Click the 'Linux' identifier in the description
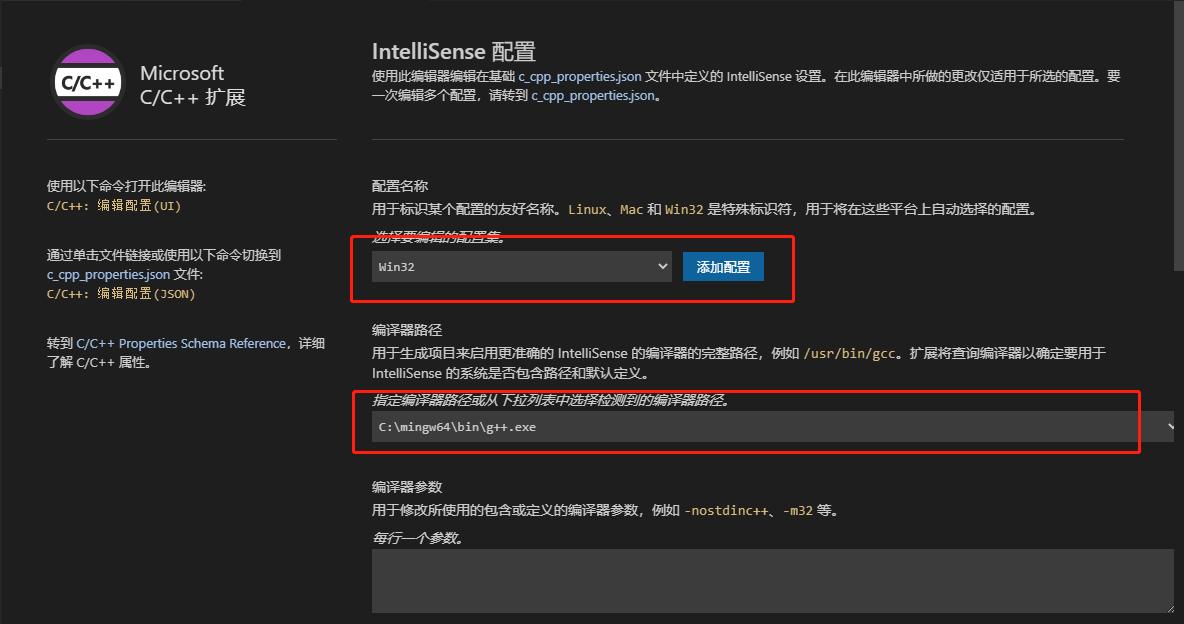Screen dimensions: 1184x624 (587, 209)
